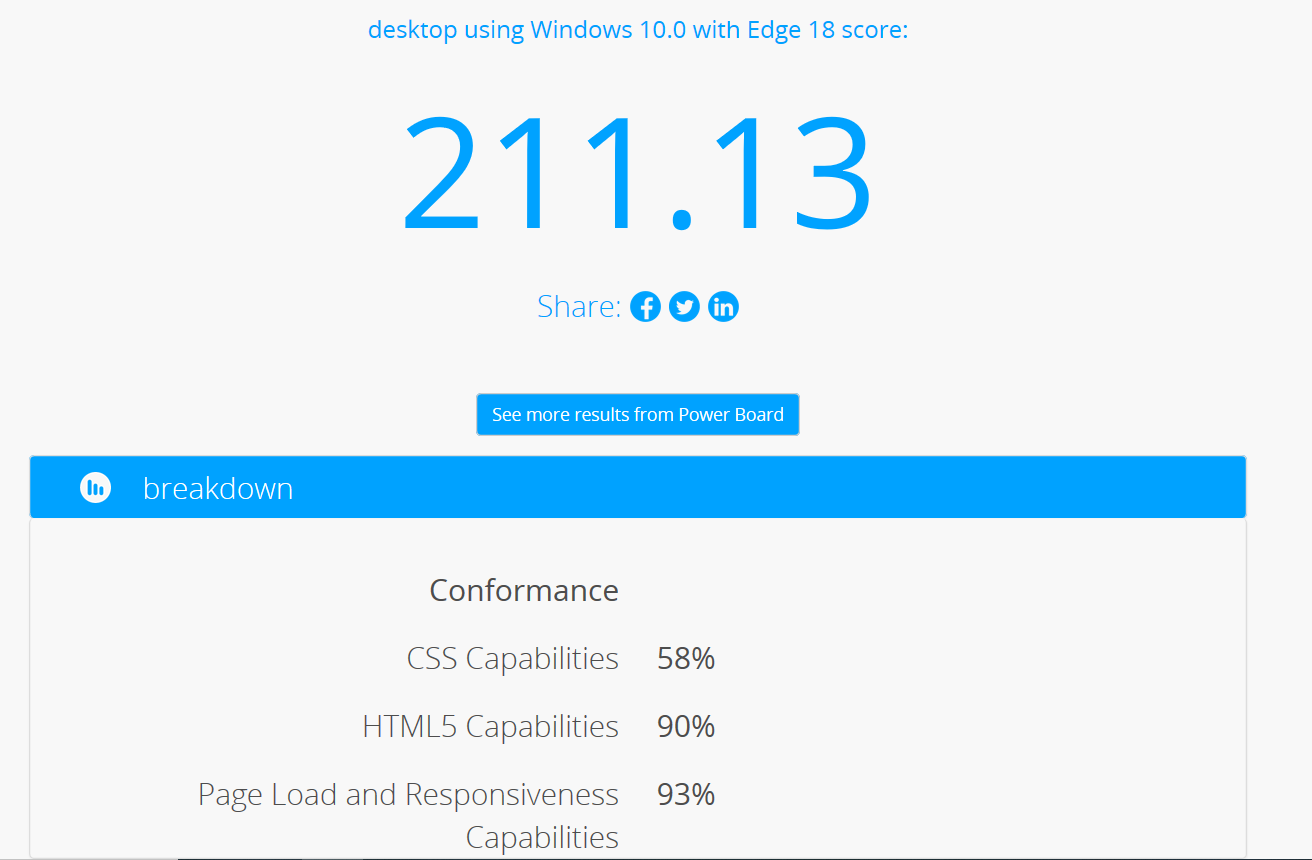Click the word 'desktop' in header

[413, 30]
